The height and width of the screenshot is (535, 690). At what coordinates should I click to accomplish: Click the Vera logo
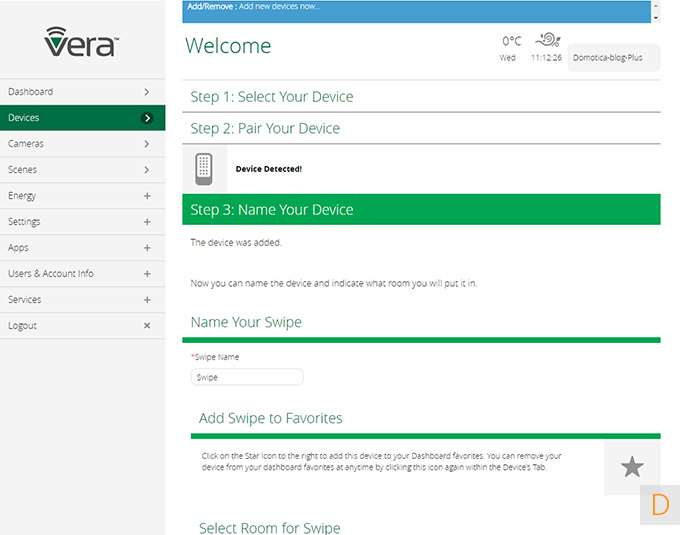point(82,42)
